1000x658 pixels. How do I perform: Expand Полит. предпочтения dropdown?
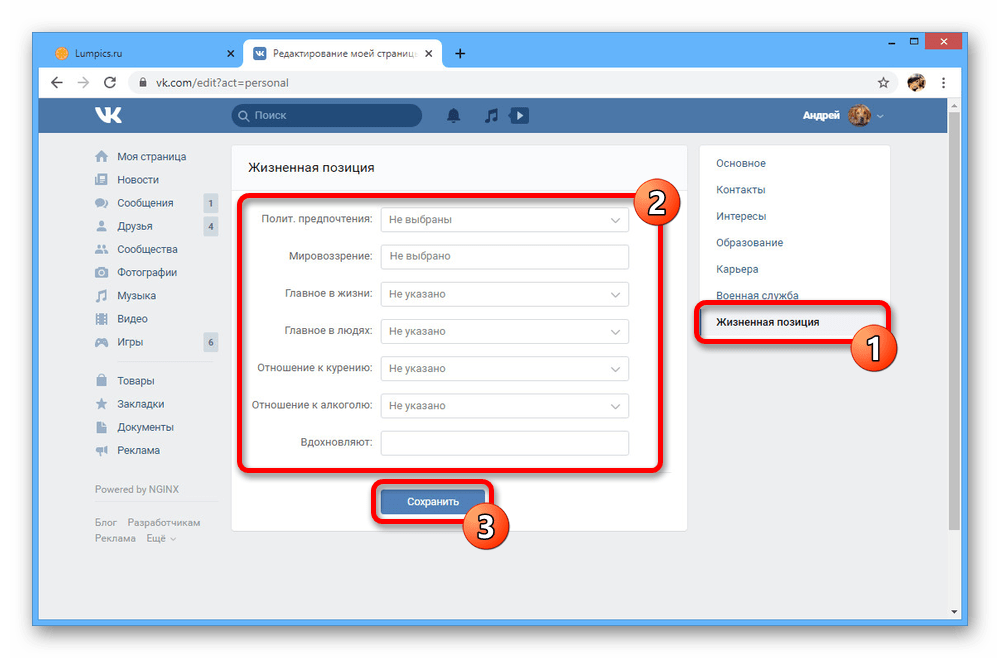pyautogui.click(x=504, y=219)
